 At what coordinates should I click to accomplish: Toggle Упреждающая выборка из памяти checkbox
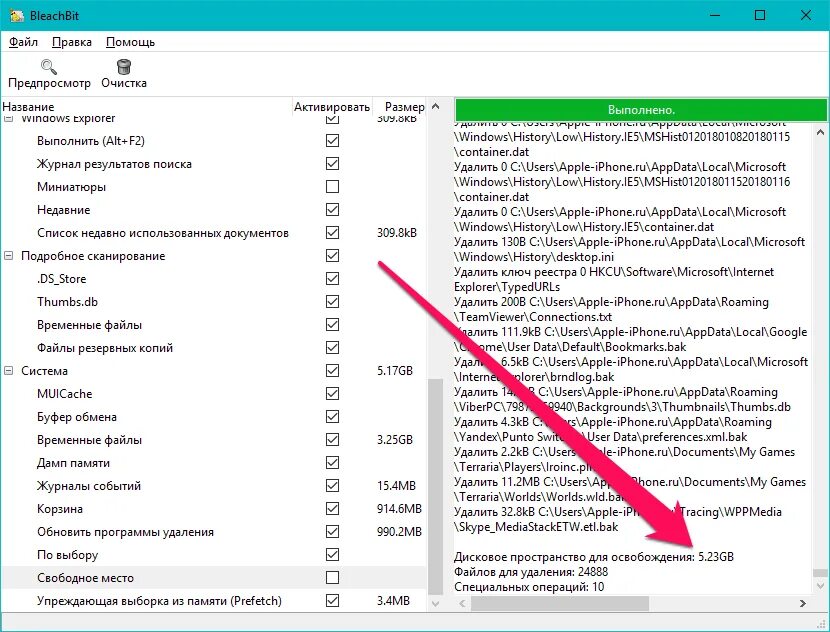[x=332, y=601]
